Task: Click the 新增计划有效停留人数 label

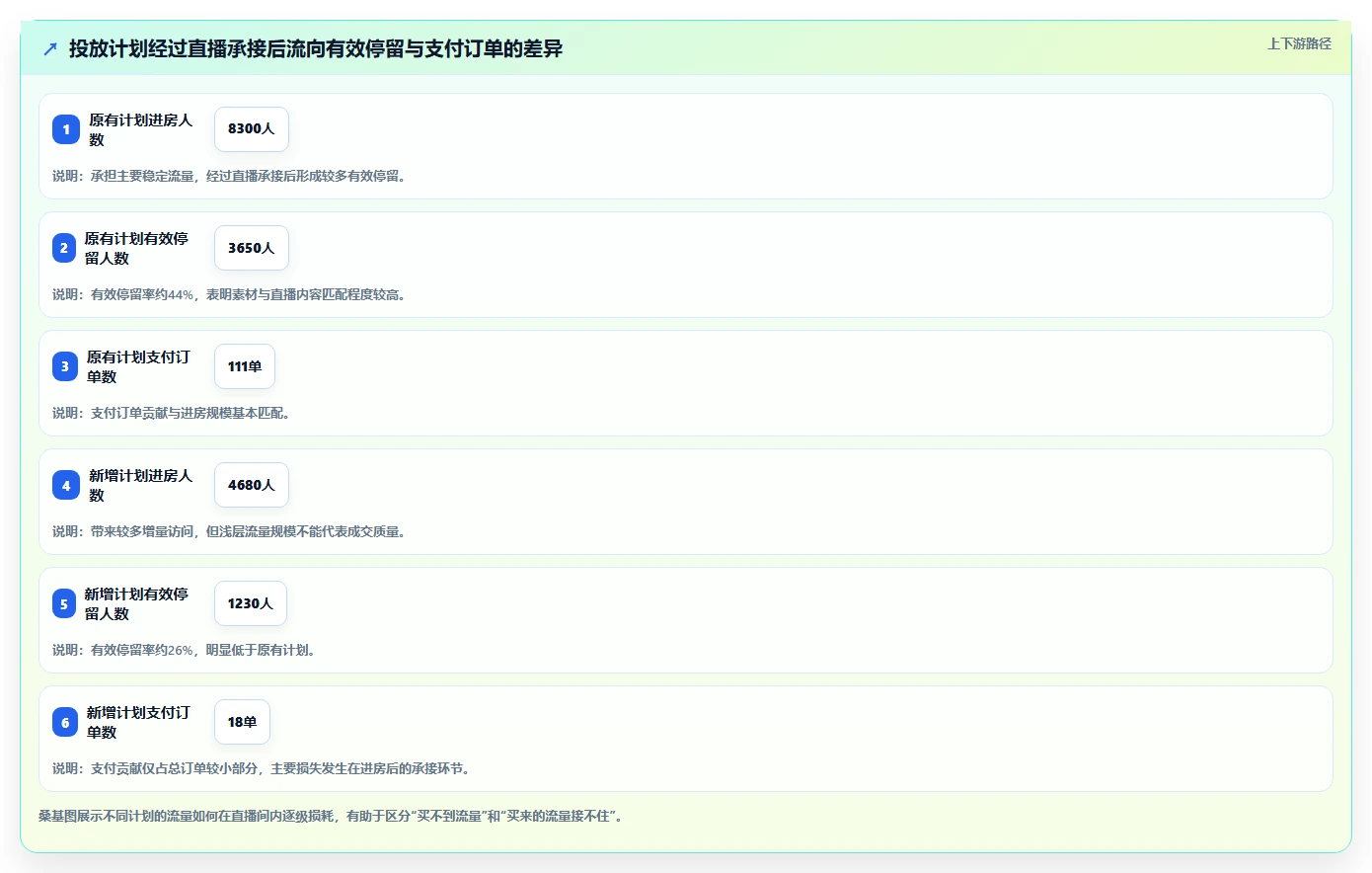Action: click(x=136, y=603)
